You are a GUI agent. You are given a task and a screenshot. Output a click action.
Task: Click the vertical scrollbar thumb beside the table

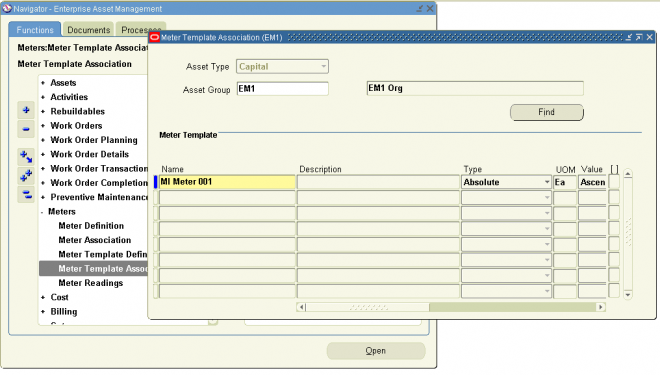pos(628,232)
